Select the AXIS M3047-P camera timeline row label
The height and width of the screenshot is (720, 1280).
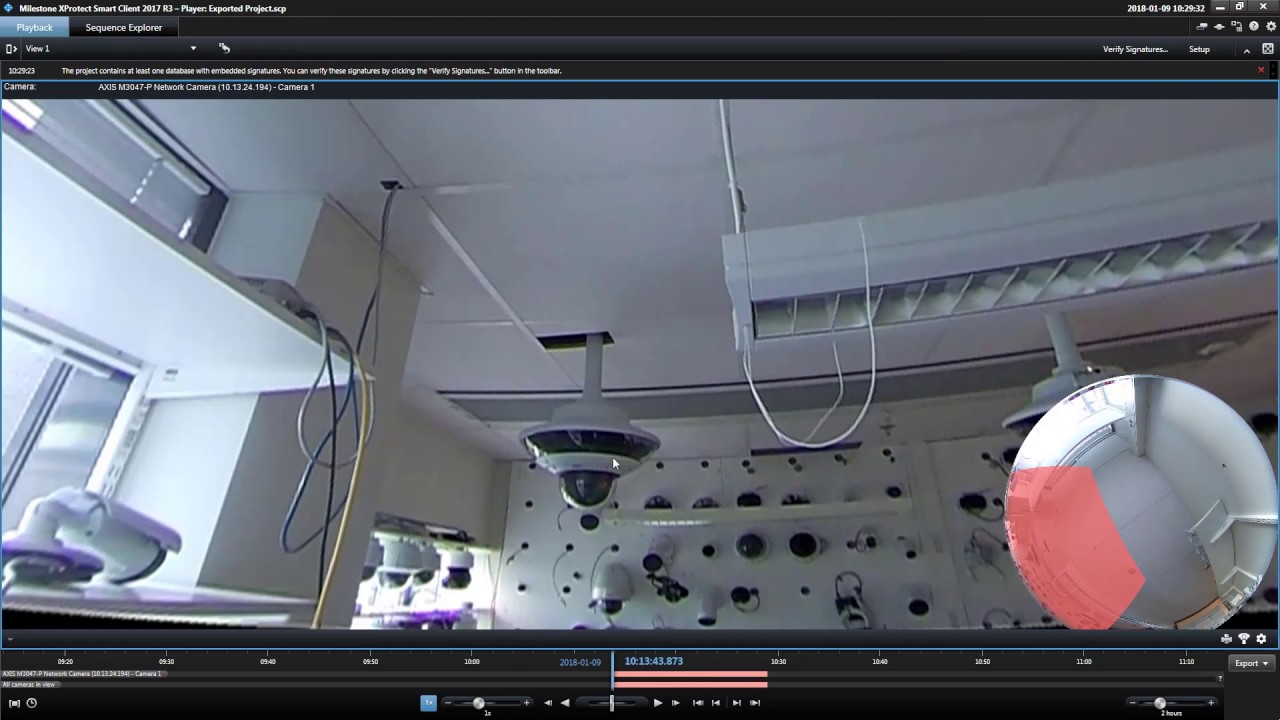point(82,674)
